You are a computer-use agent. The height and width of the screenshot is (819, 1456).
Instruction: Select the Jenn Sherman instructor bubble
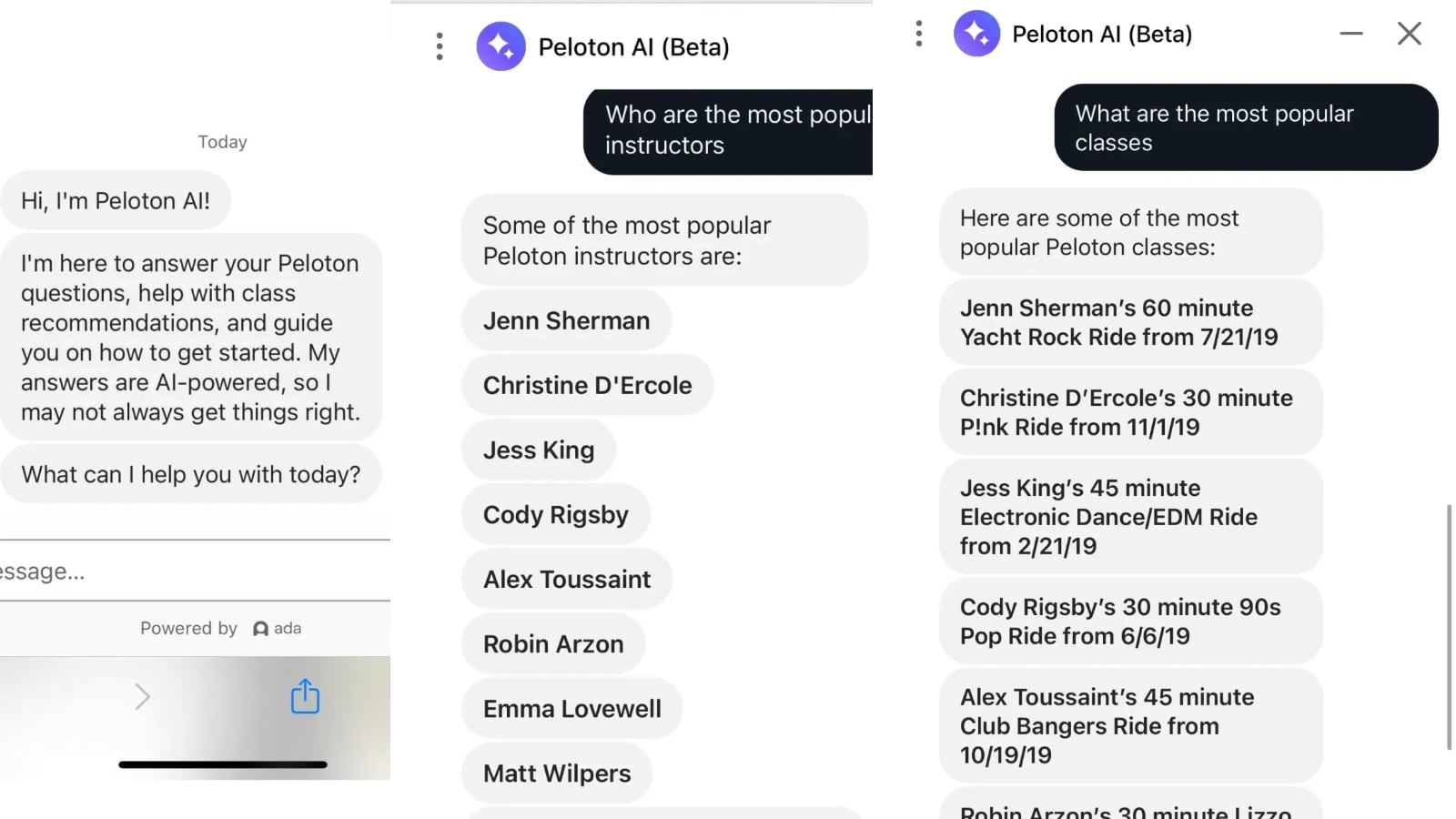click(x=566, y=321)
